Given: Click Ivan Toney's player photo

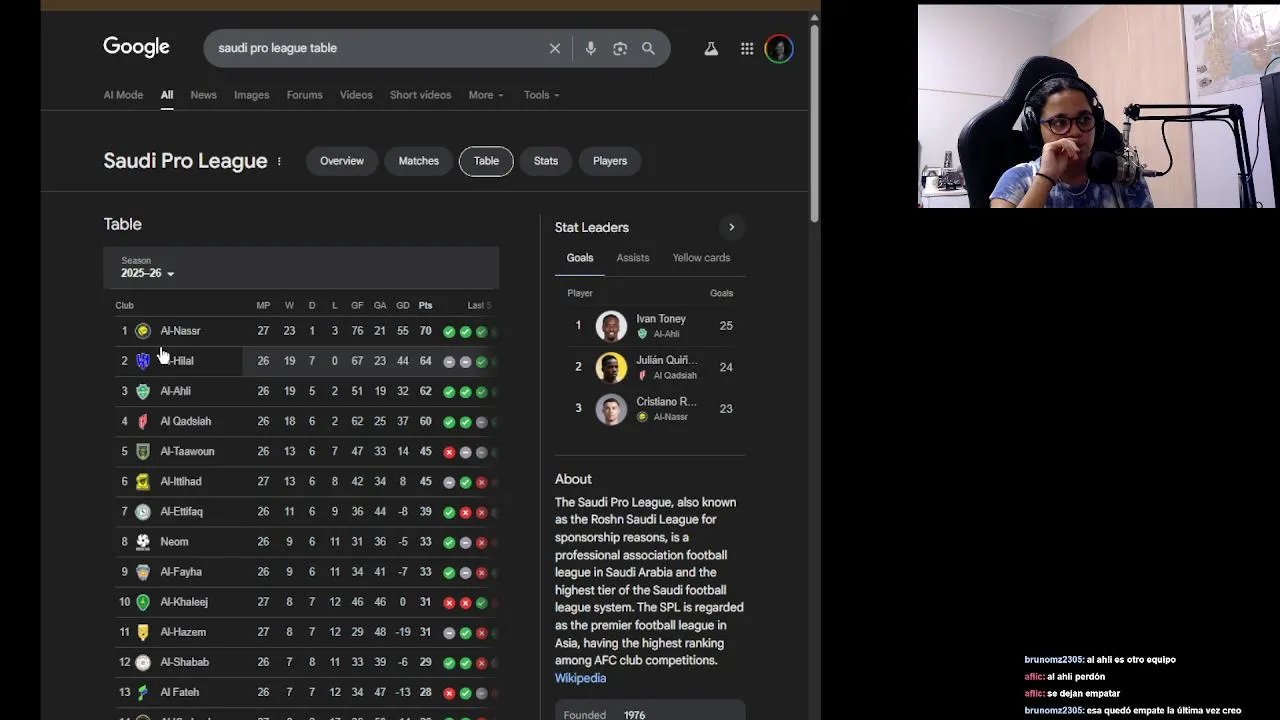Looking at the screenshot, I should pos(611,326).
